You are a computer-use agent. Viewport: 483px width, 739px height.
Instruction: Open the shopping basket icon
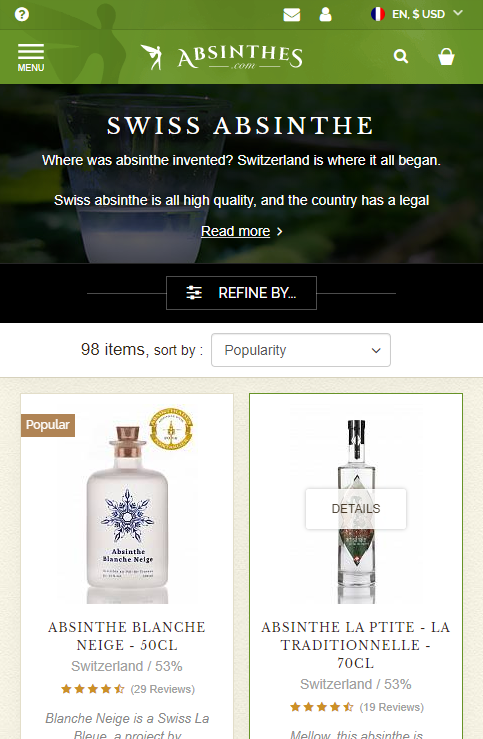(x=446, y=57)
